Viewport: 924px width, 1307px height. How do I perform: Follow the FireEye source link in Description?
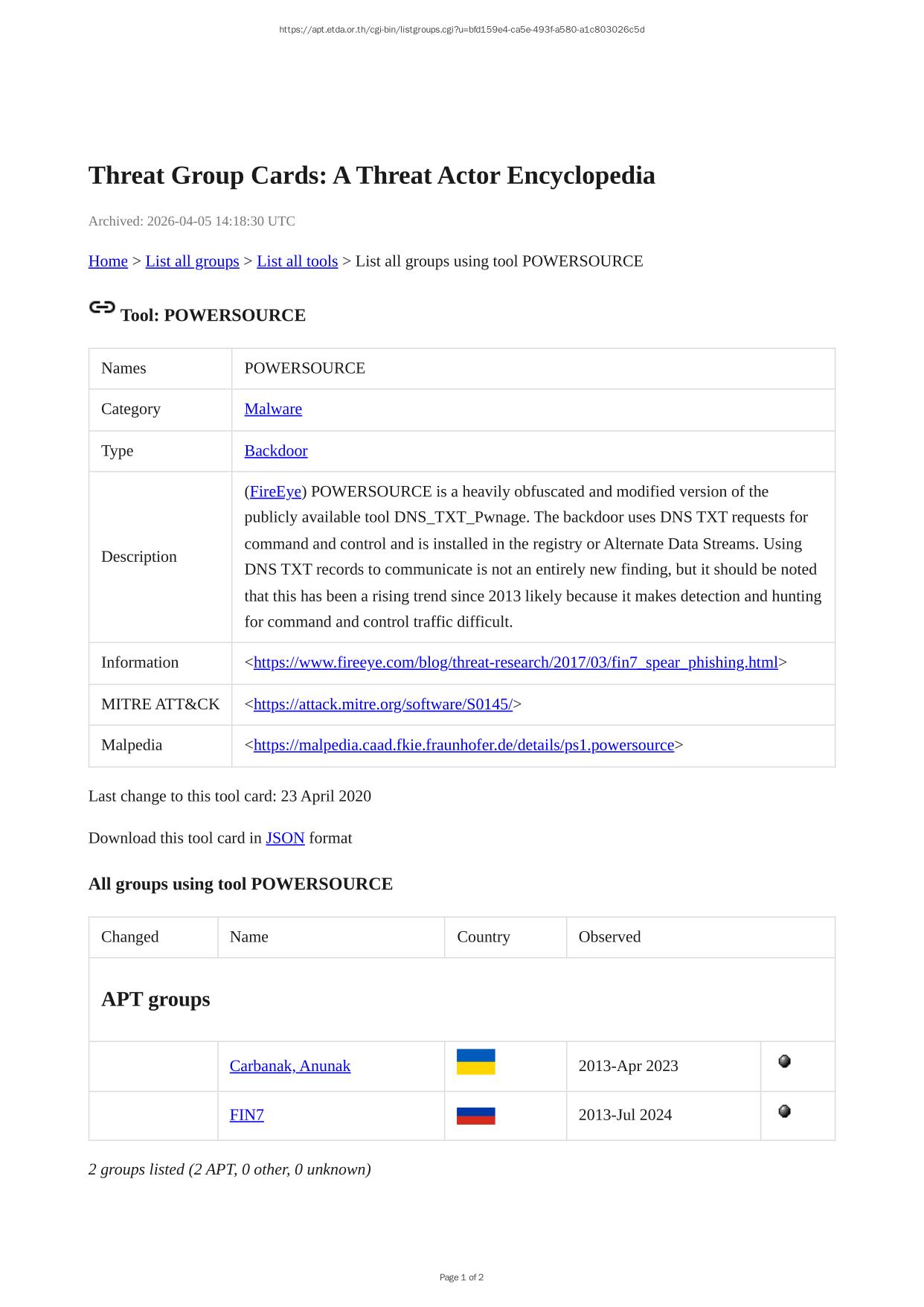[x=275, y=492]
